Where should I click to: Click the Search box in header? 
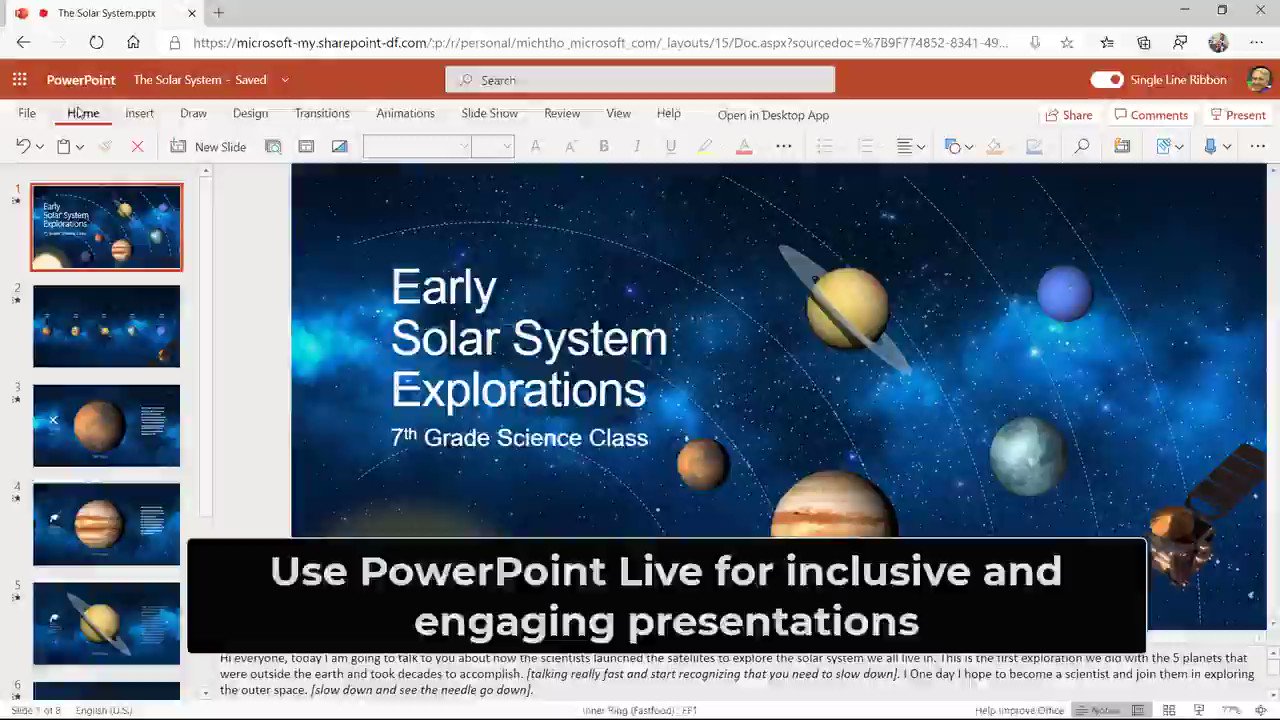pyautogui.click(x=640, y=80)
